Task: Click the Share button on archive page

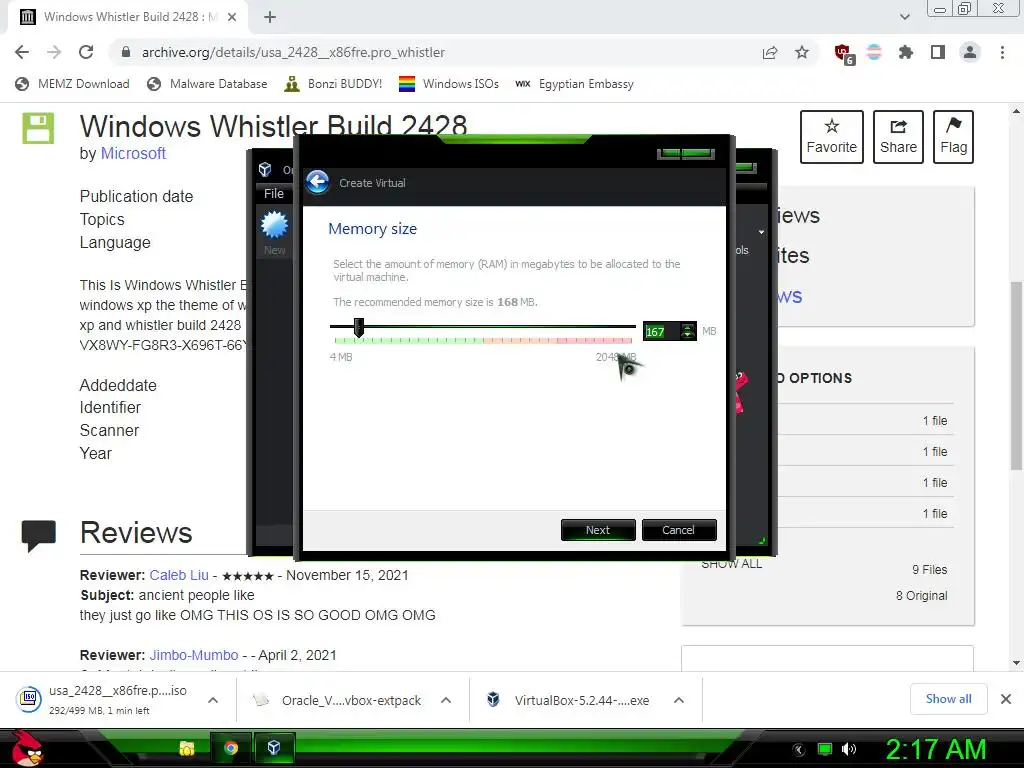Action: (x=898, y=136)
